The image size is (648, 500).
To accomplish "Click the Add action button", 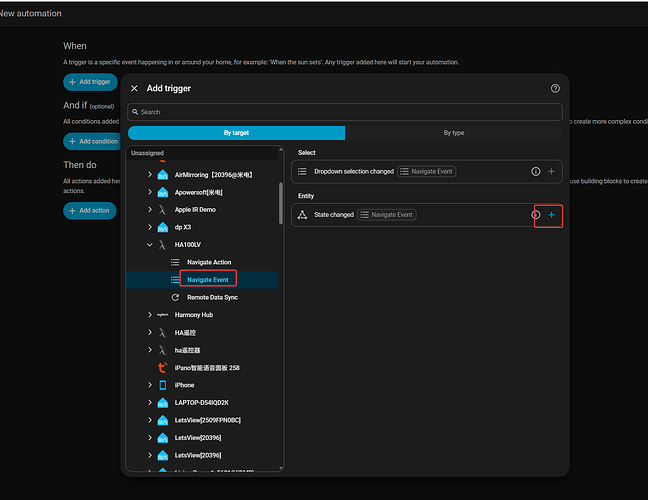I will [x=90, y=210].
